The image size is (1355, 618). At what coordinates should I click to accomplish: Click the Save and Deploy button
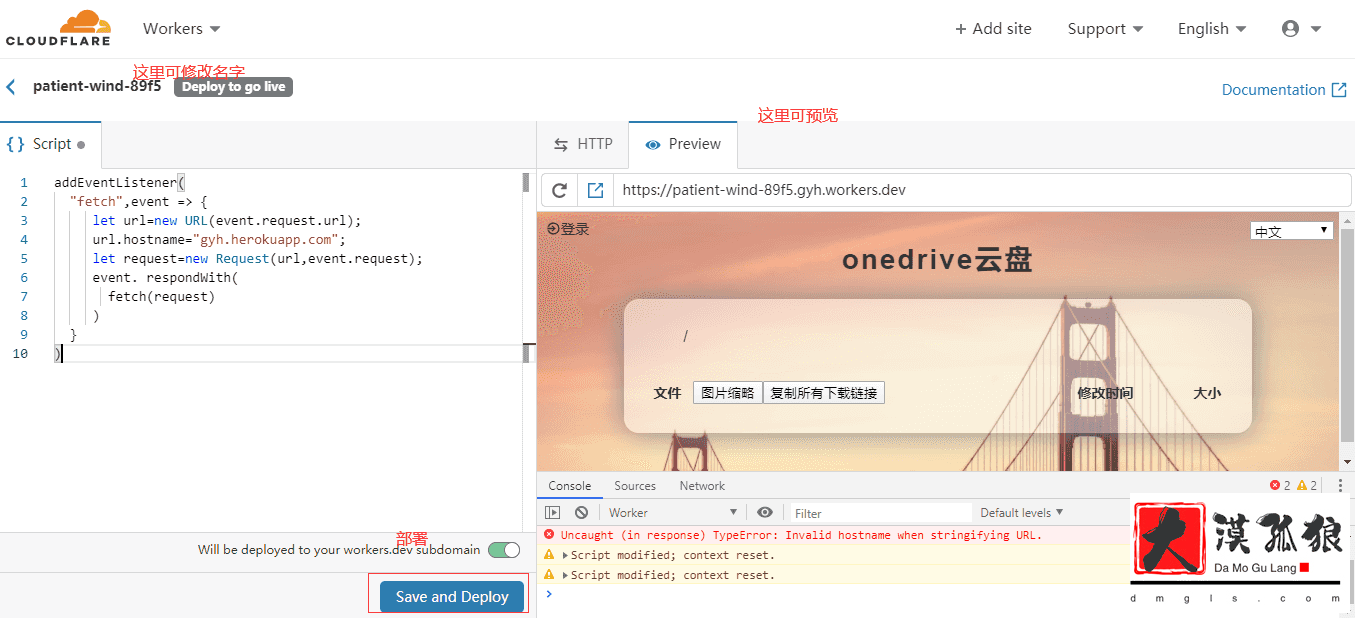coord(450,596)
